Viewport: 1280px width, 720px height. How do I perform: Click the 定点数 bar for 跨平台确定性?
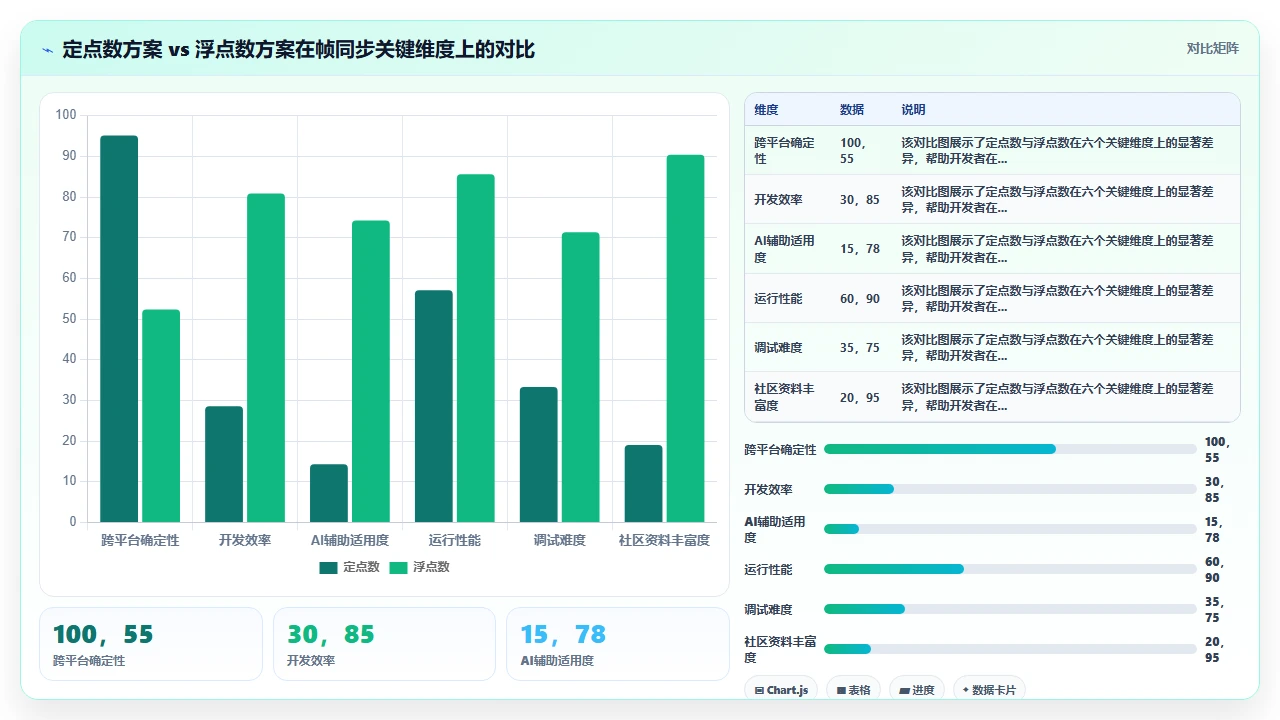click(x=119, y=329)
